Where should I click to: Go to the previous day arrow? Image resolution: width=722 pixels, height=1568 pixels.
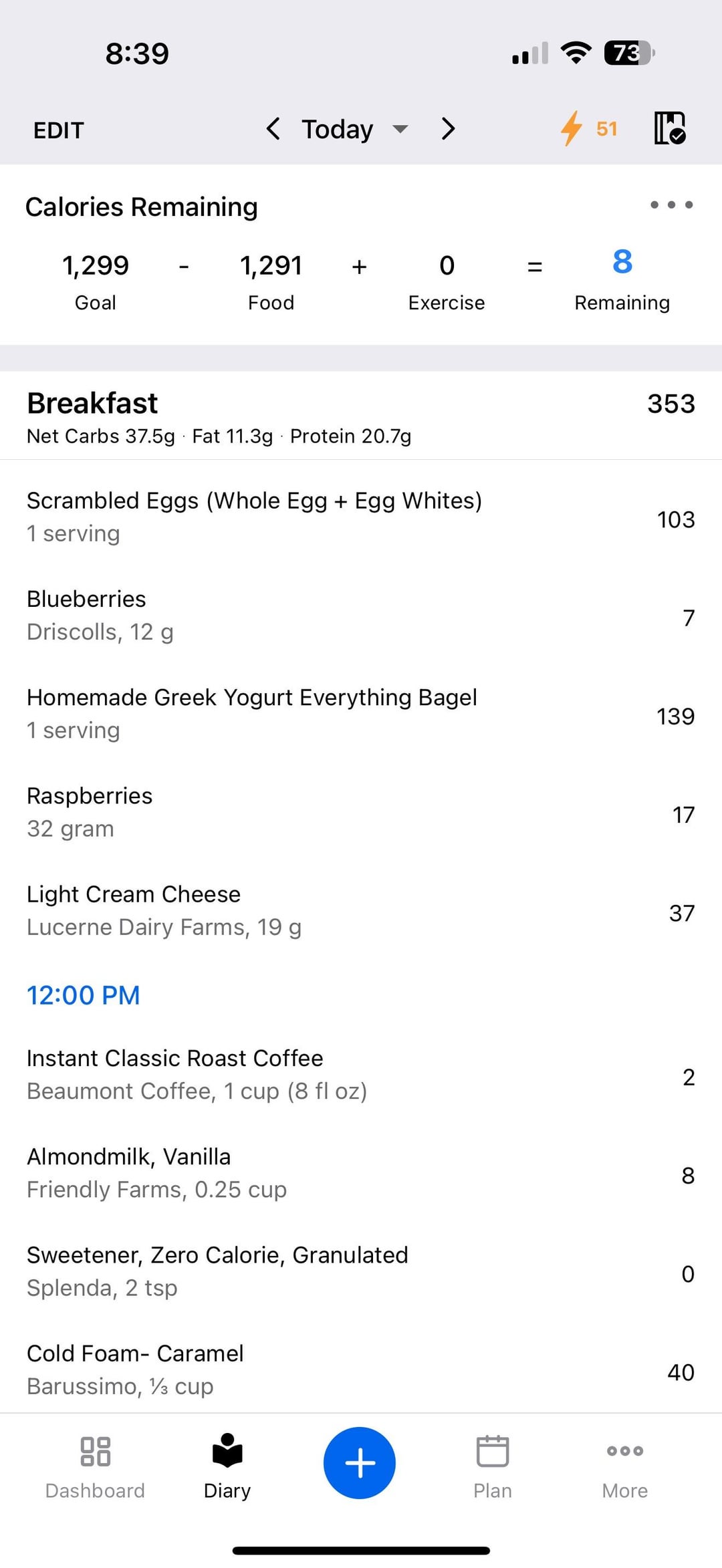[x=273, y=128]
